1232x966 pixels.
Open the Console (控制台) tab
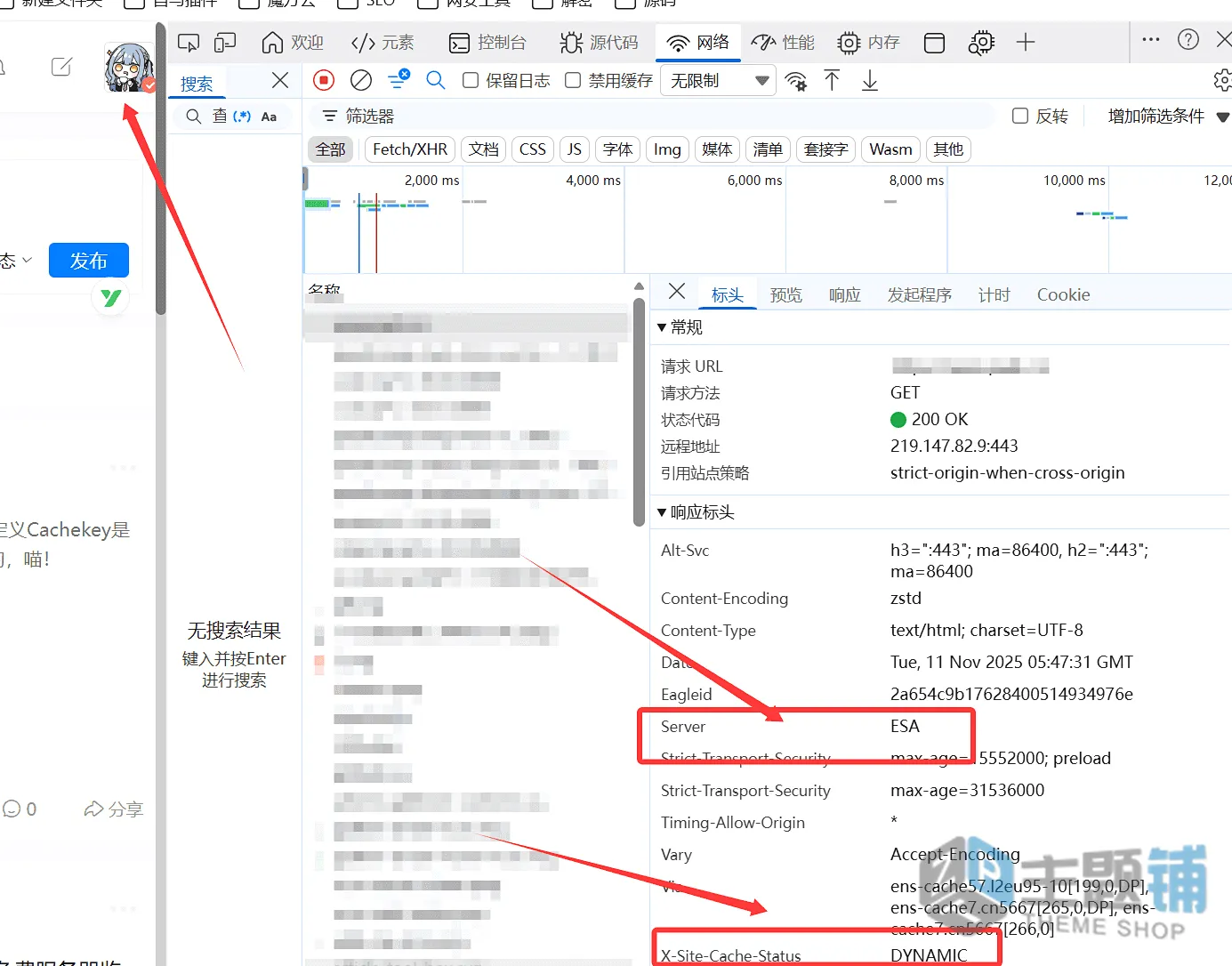pos(487,43)
